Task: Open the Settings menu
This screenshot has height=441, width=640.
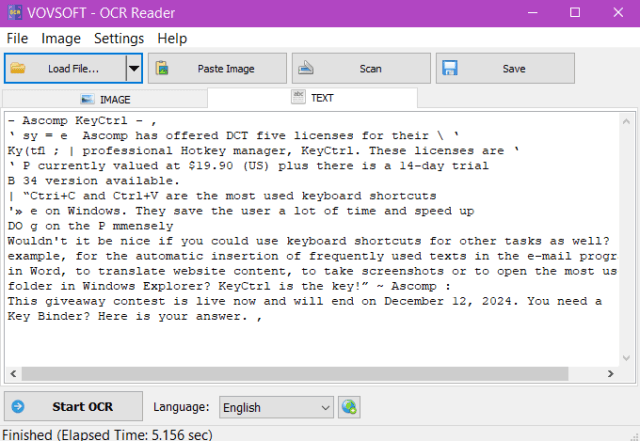Action: (x=119, y=38)
